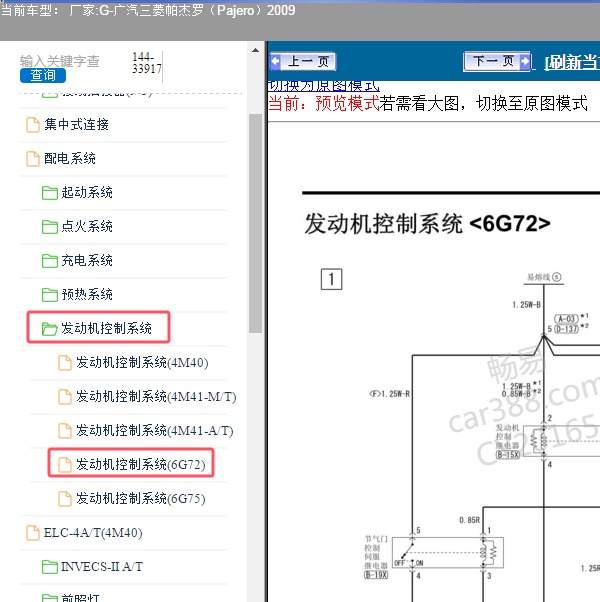Click the boxed page number 1 in diagram
600x602 pixels.
click(331, 279)
